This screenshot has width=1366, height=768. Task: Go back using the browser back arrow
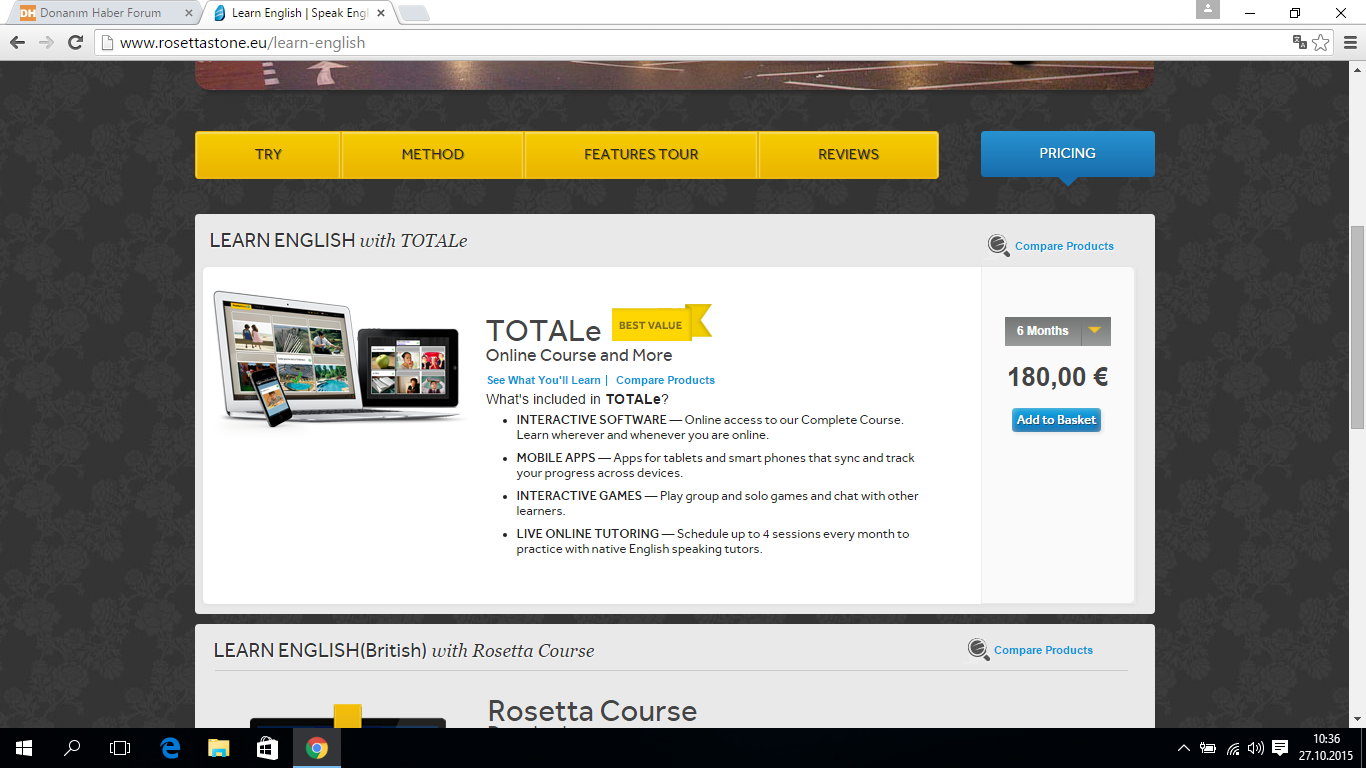click(x=17, y=43)
